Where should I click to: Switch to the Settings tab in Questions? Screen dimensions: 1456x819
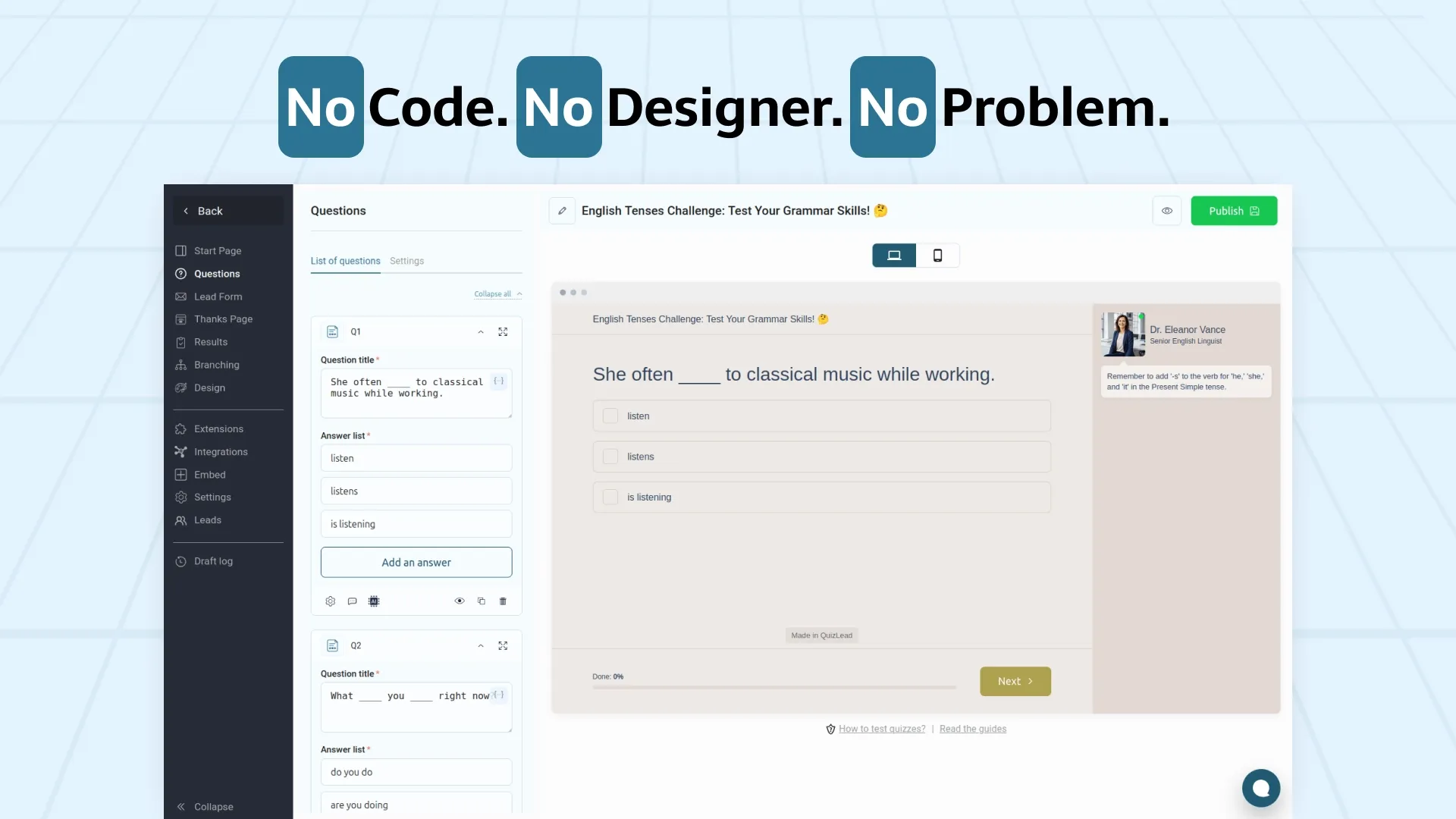click(406, 261)
